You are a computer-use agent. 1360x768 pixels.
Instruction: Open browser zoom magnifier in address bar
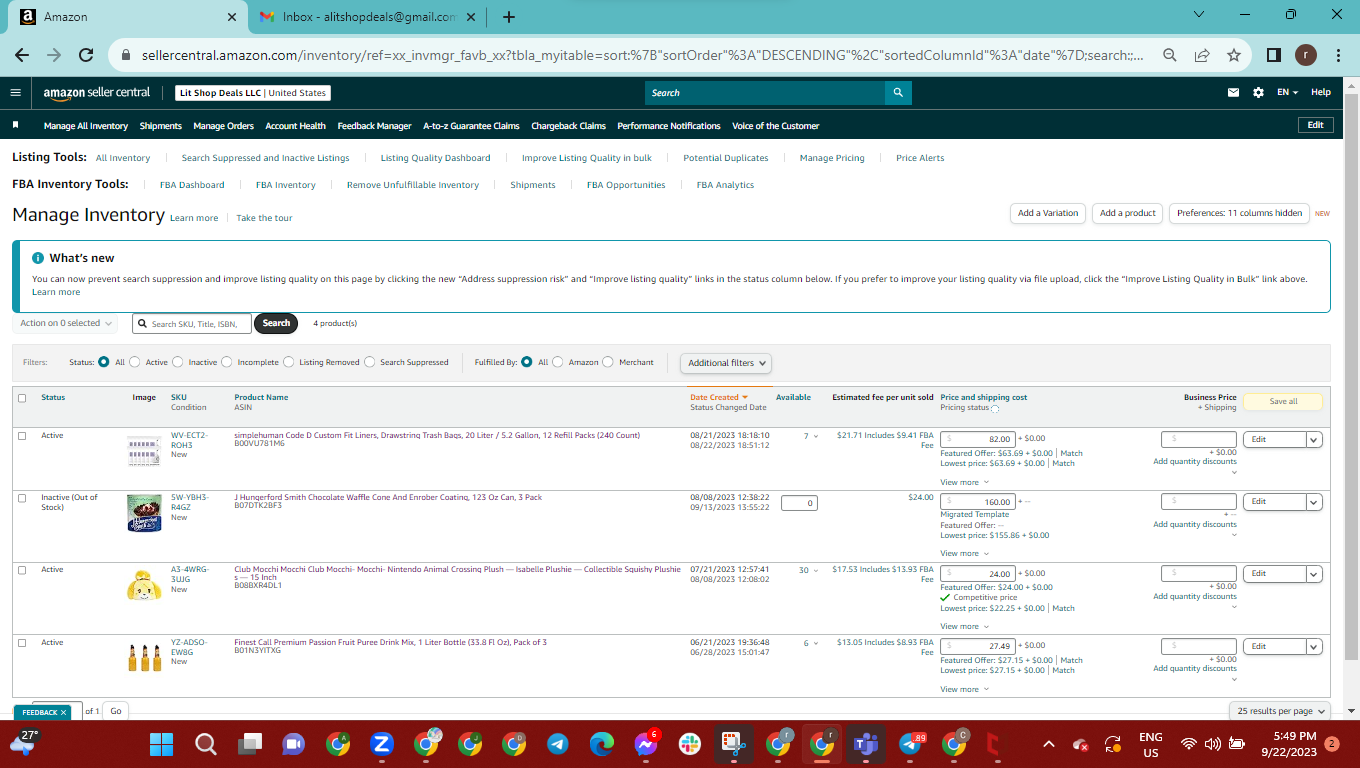click(x=1169, y=55)
